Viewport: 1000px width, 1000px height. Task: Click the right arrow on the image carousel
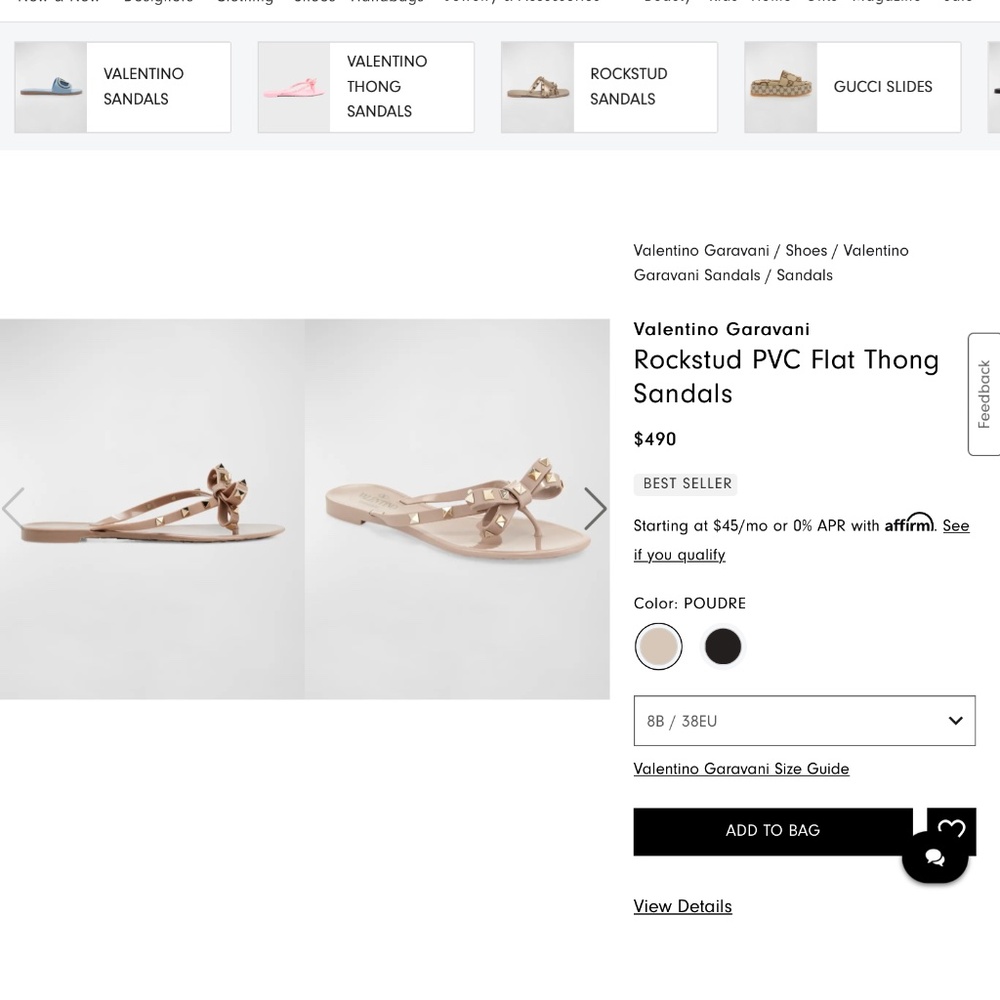(594, 508)
